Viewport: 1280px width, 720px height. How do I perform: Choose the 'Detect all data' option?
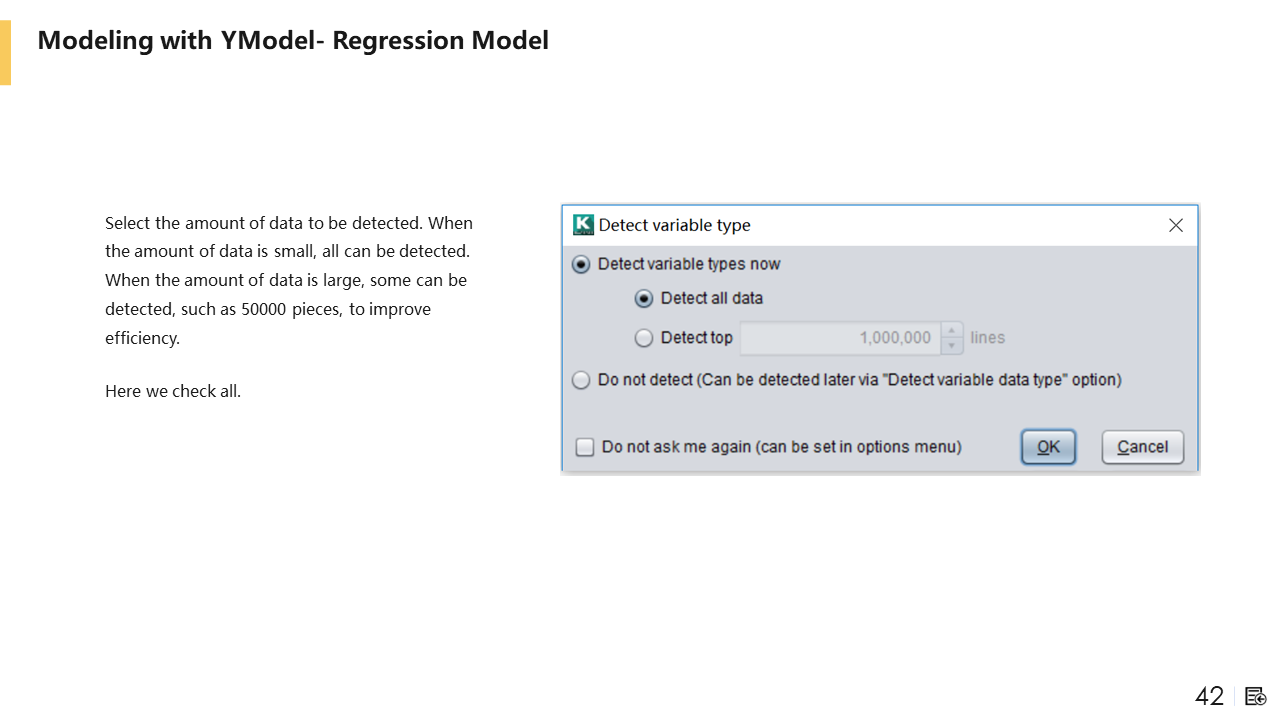(644, 299)
